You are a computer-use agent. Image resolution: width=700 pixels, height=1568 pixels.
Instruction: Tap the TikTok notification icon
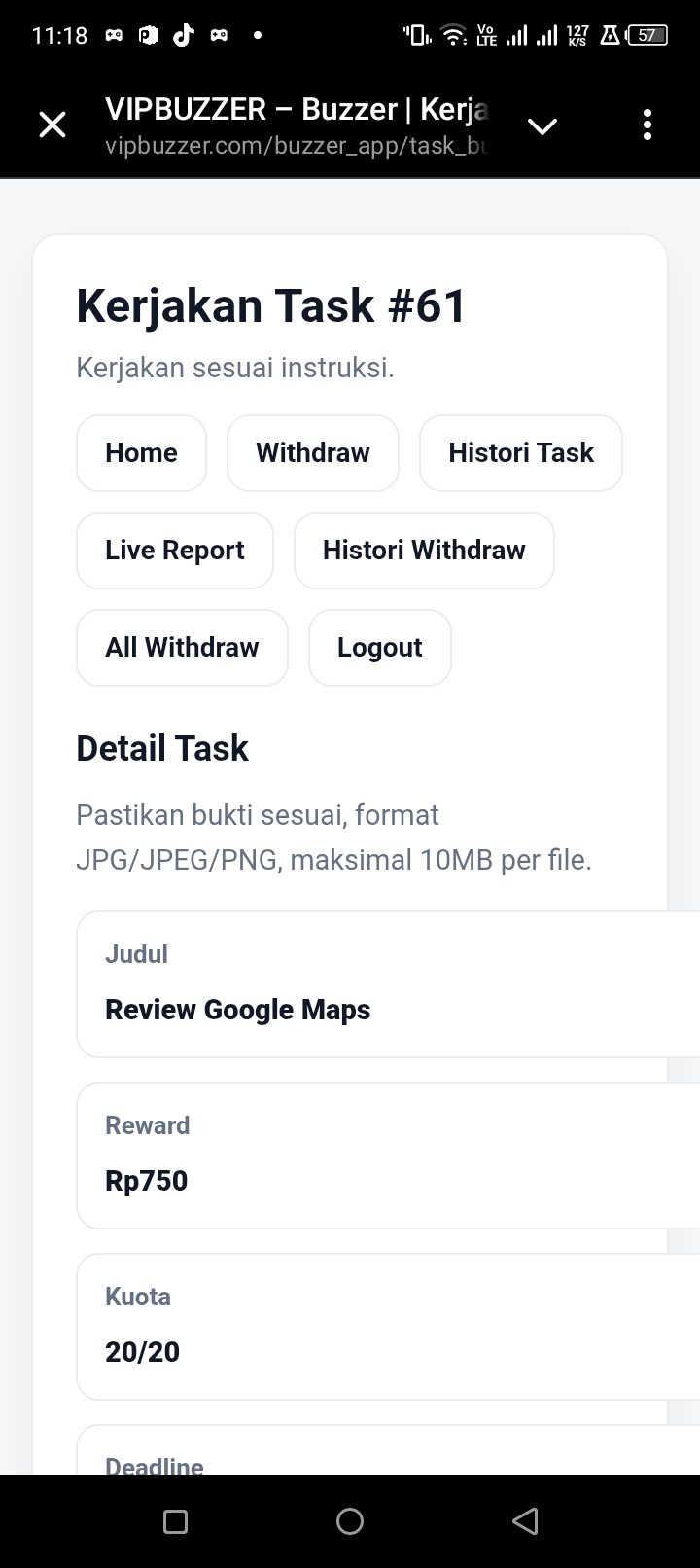[x=183, y=36]
